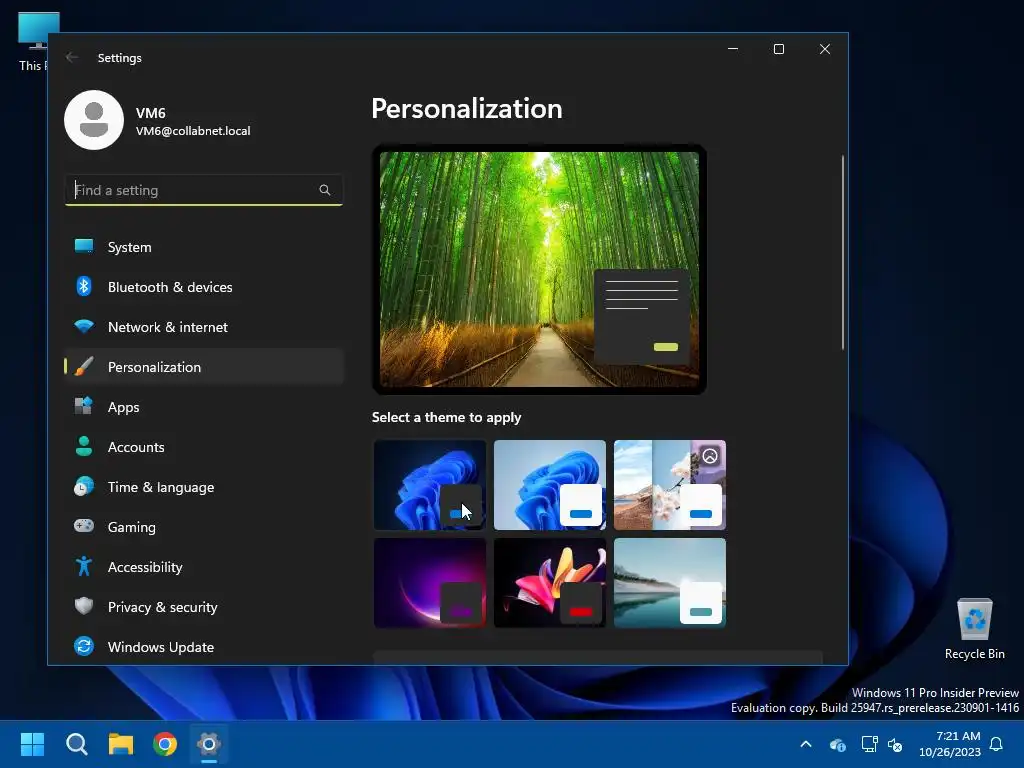Image resolution: width=1024 pixels, height=768 pixels.
Task: Apply the light blue bloom theme
Action: [x=550, y=485]
